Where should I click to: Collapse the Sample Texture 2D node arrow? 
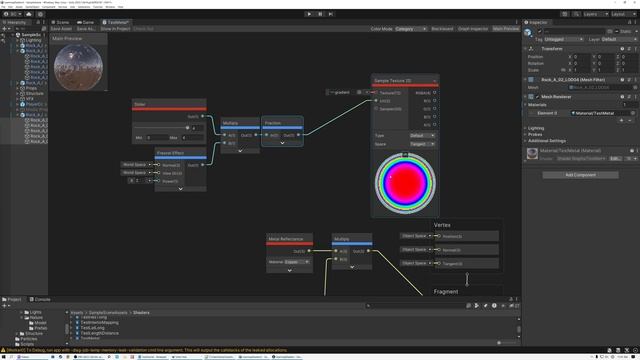pyautogui.click(x=435, y=81)
